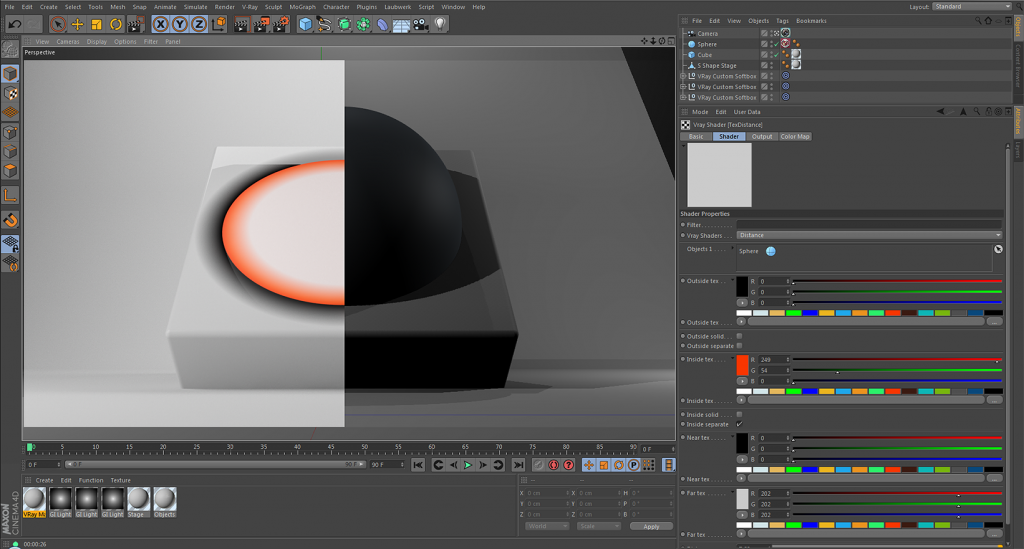Activate the Move tool in top toolbar
The height and width of the screenshot is (549, 1024).
77,25
